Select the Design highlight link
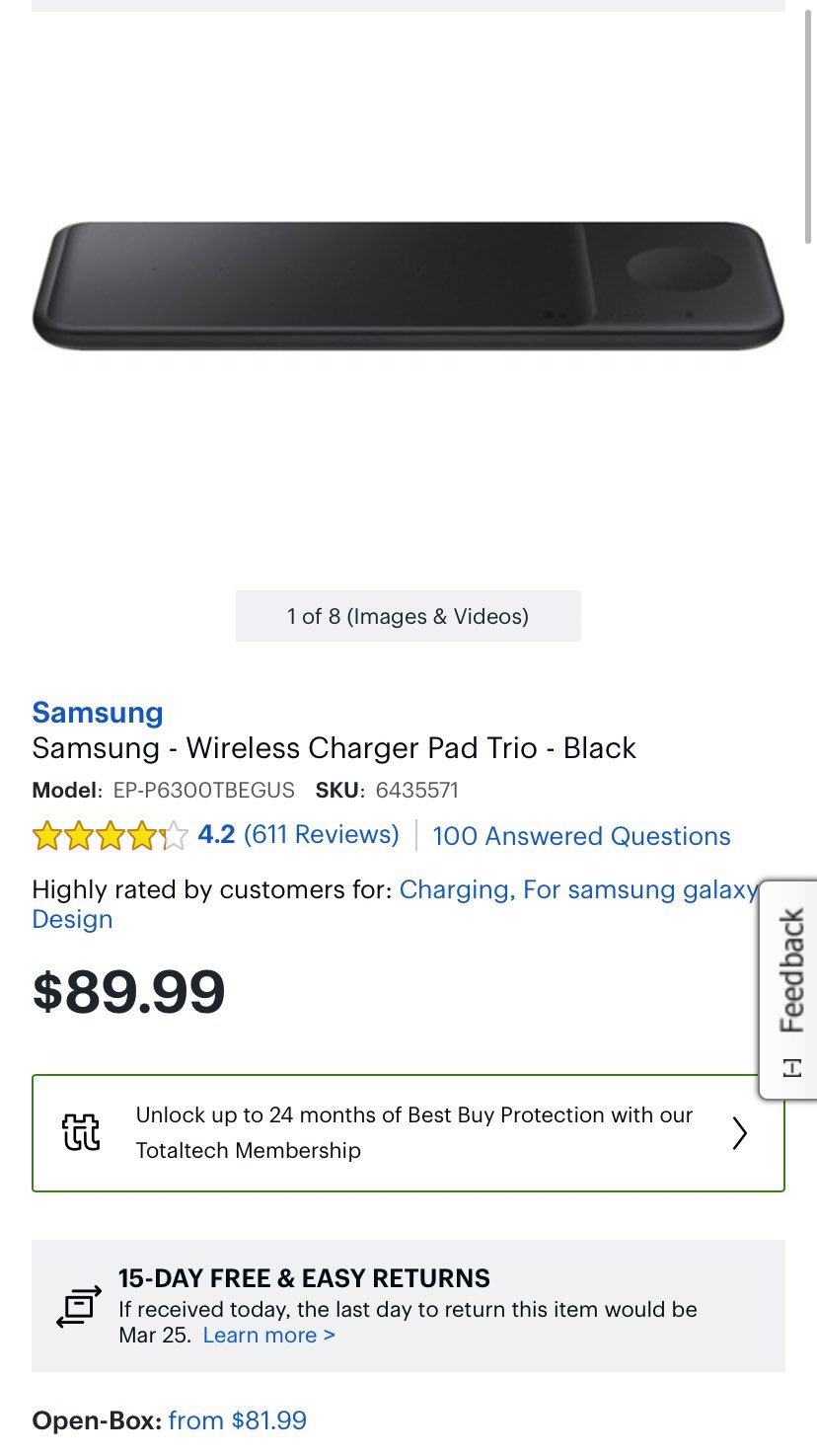Screen dimensions: 817x1456 tap(72, 919)
